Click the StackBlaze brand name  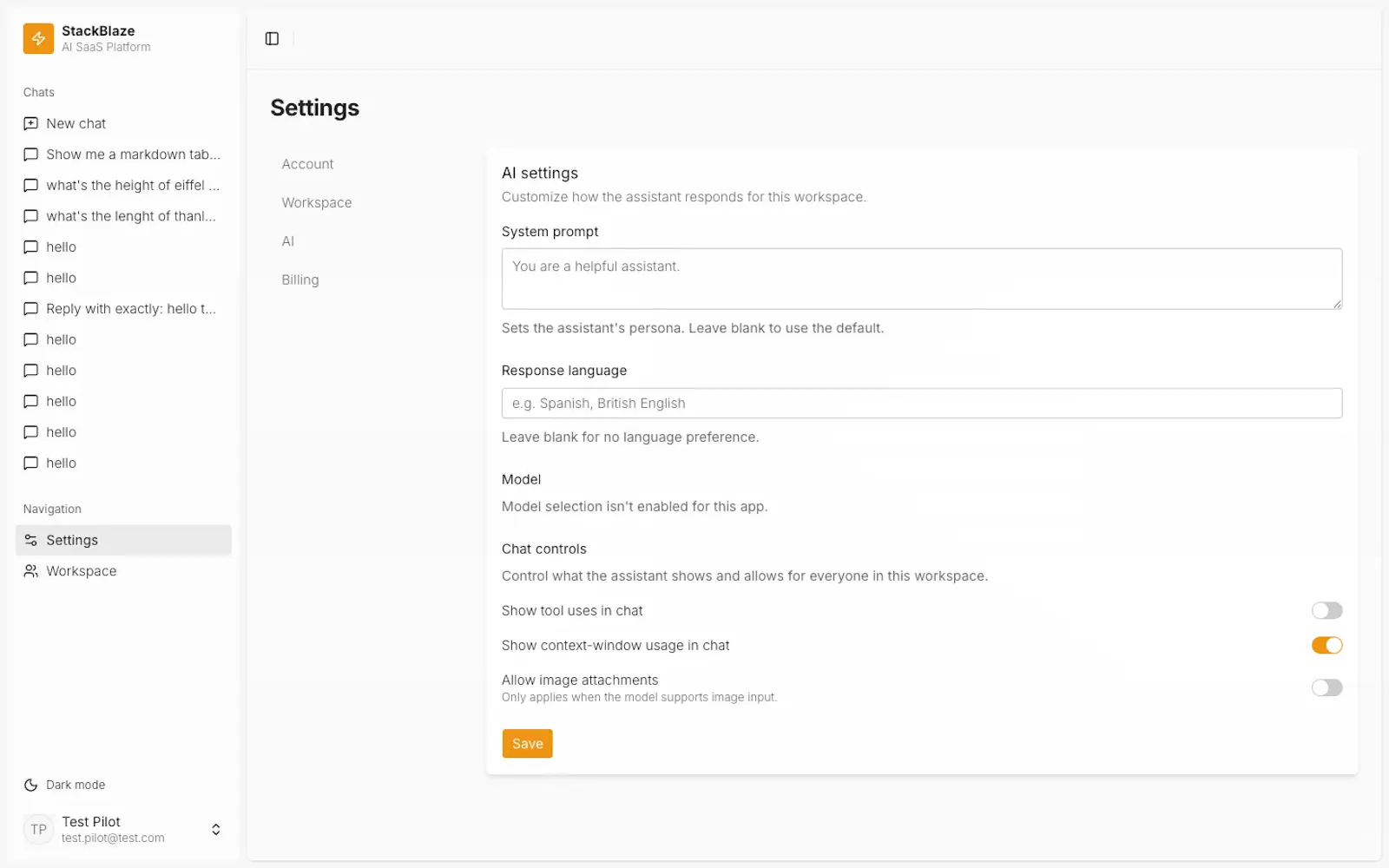(98, 30)
